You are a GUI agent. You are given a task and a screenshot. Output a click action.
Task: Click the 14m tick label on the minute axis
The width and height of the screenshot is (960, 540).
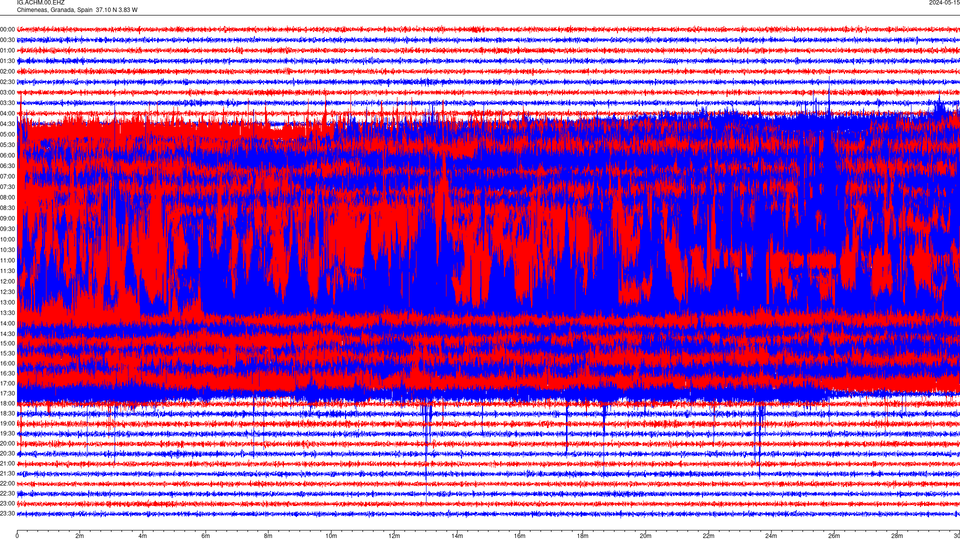click(457, 536)
